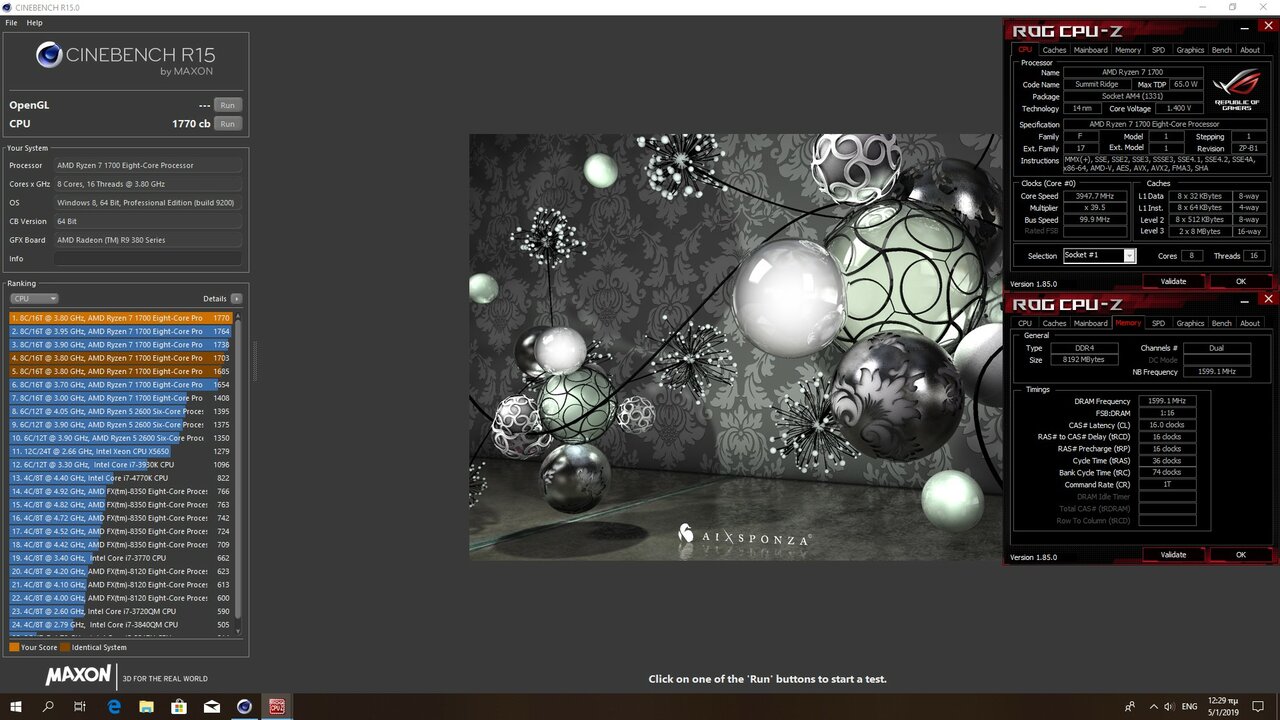Select ranking entry 11 Intel Xeon X5650

pos(121,451)
